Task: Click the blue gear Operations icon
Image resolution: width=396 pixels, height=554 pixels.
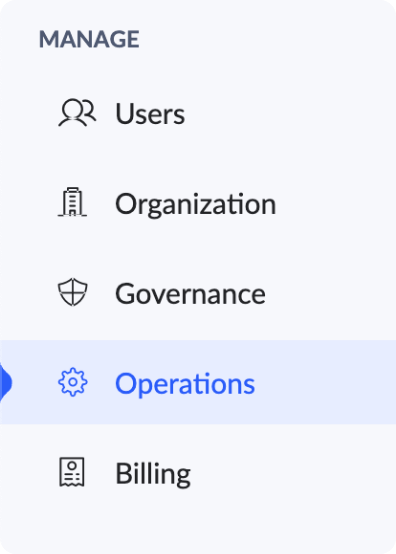Action: tap(72, 382)
